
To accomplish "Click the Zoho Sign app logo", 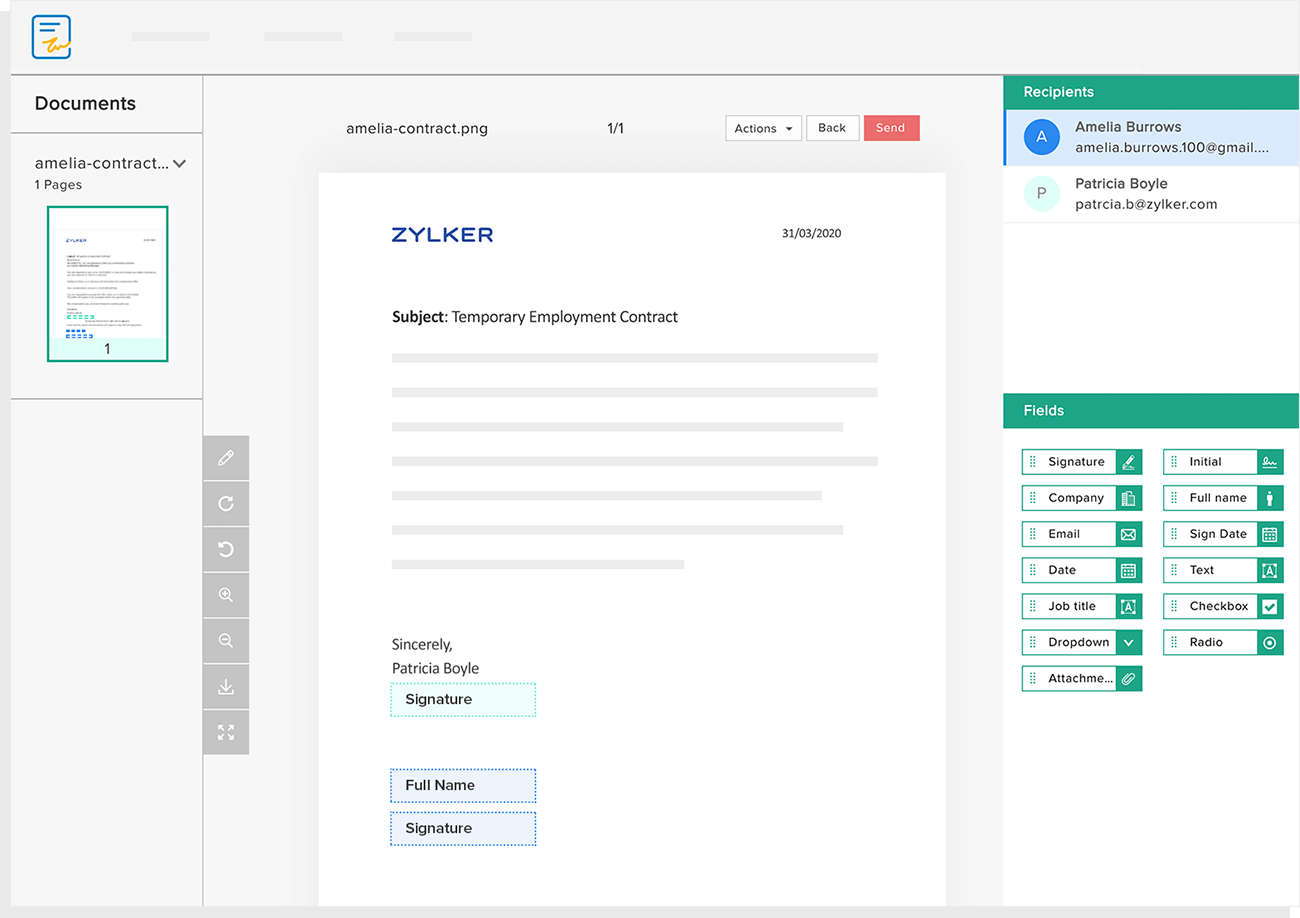I will (x=52, y=37).
